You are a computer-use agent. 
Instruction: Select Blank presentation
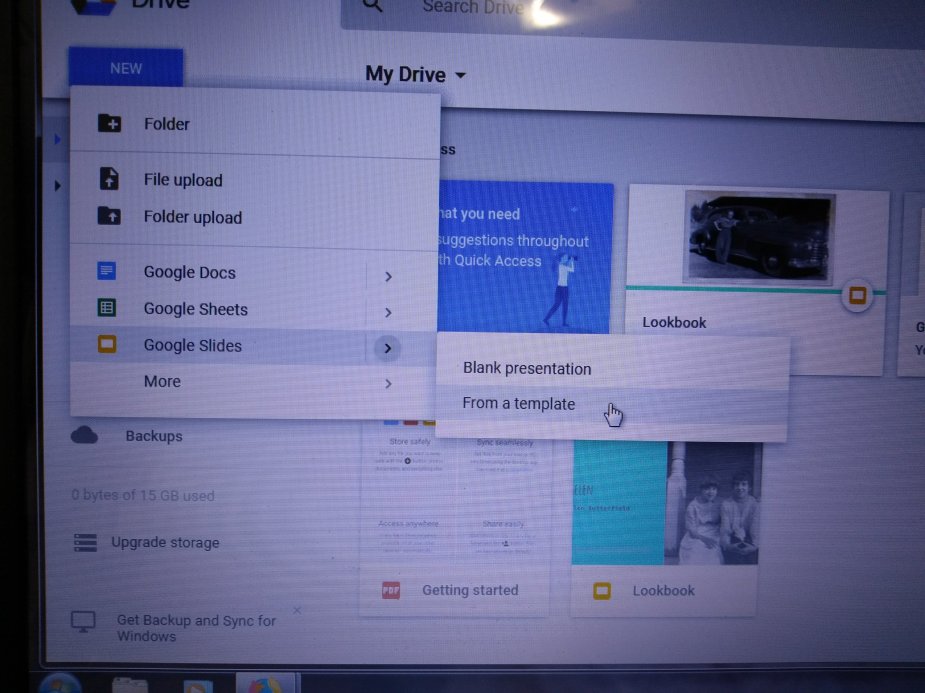click(527, 369)
